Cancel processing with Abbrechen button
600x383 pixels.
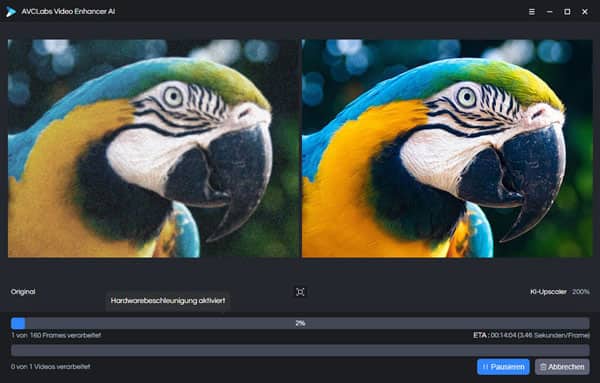tap(562, 367)
